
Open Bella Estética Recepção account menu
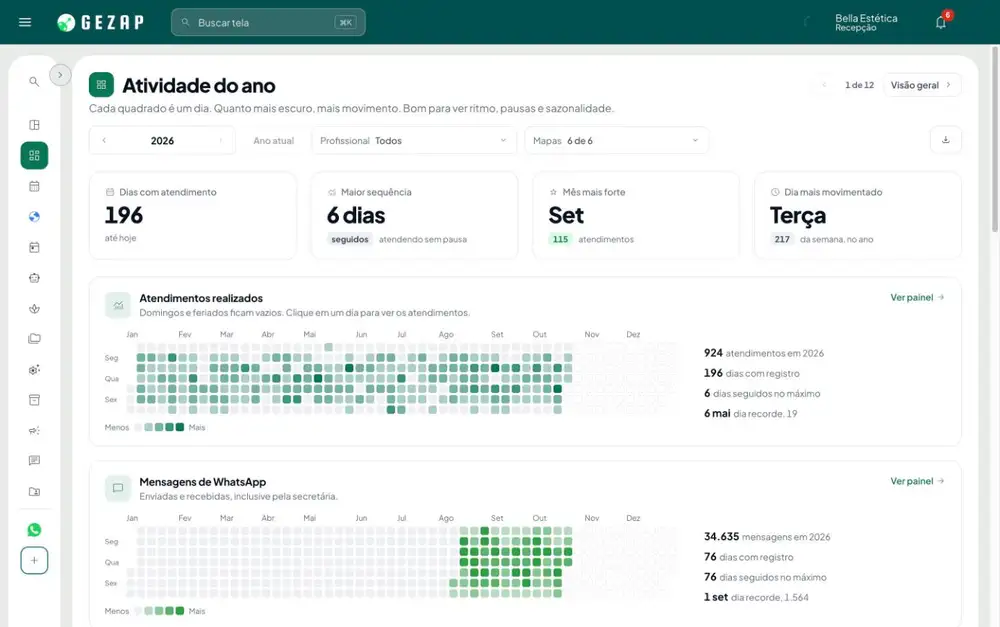866,22
